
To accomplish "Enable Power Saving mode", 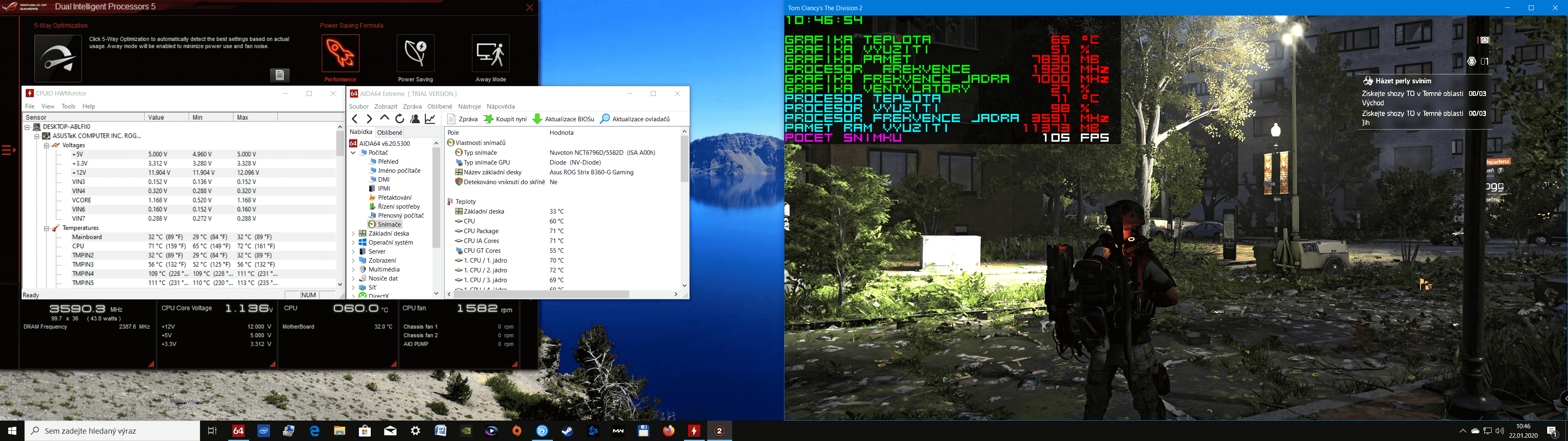I will (415, 53).
